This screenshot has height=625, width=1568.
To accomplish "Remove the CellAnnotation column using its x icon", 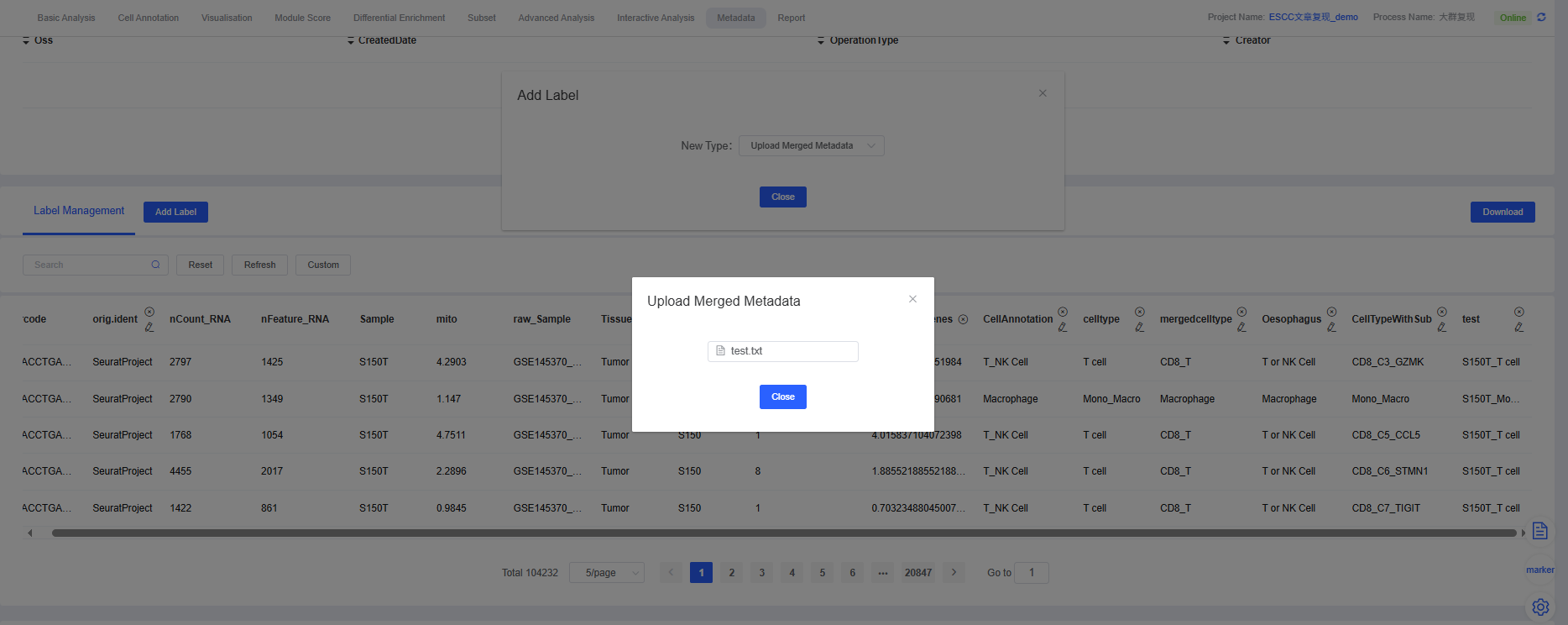I will tap(1063, 312).
